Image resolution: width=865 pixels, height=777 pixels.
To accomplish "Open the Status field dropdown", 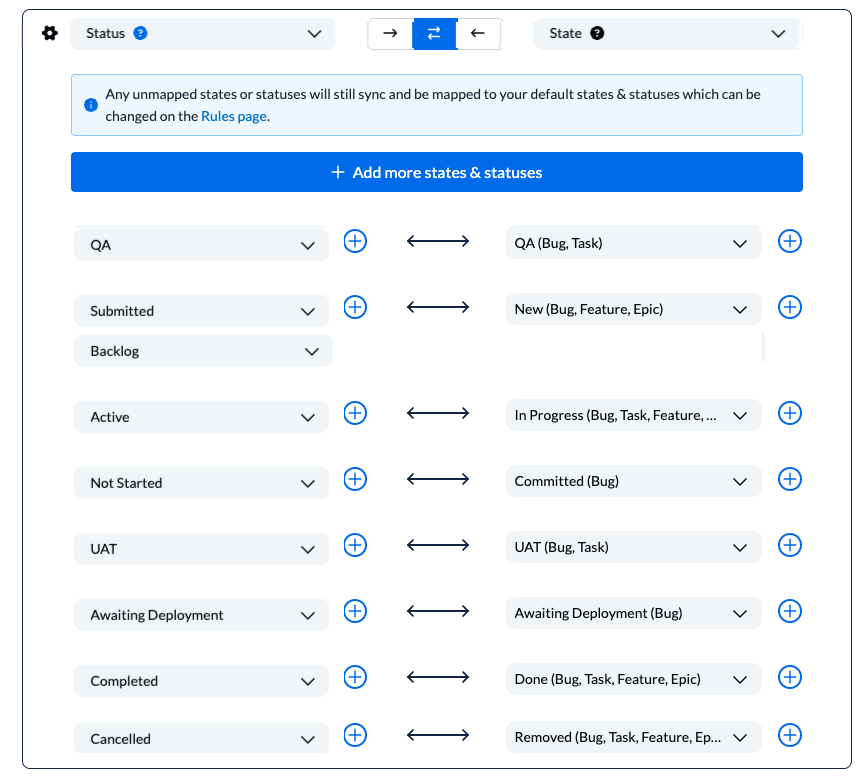I will [202, 34].
